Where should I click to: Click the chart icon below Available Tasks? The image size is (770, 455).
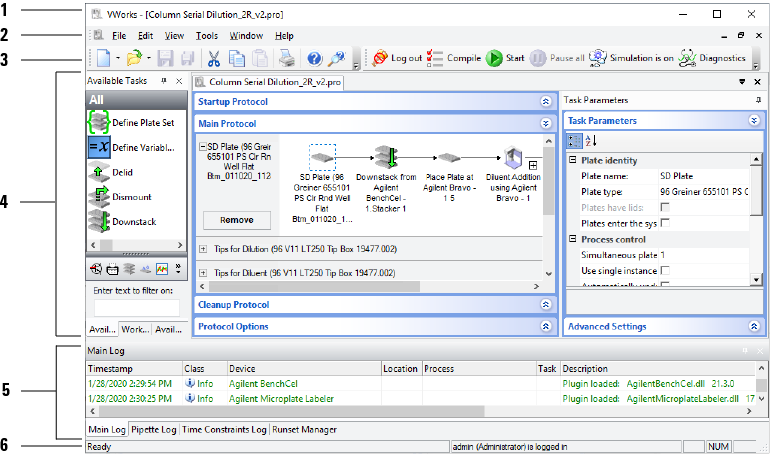coord(162,269)
